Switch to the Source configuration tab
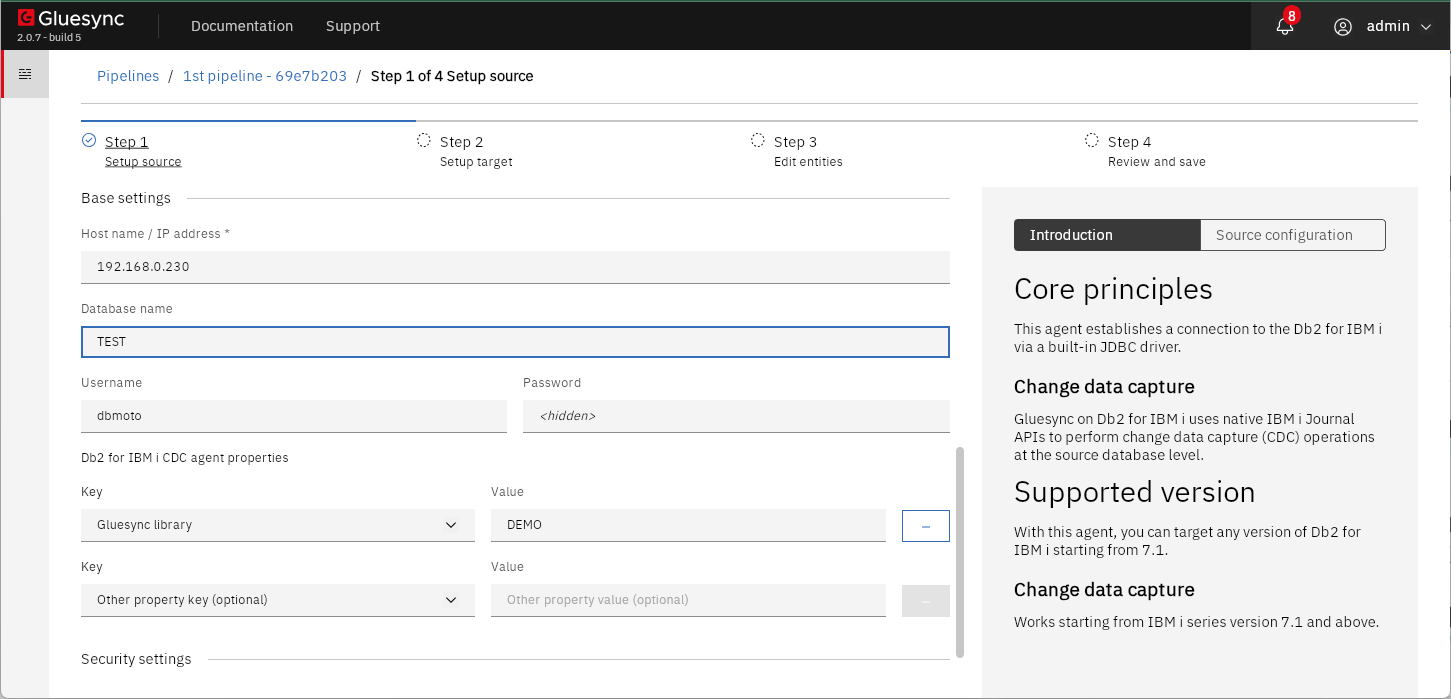This screenshot has height=699, width=1451. (1292, 235)
